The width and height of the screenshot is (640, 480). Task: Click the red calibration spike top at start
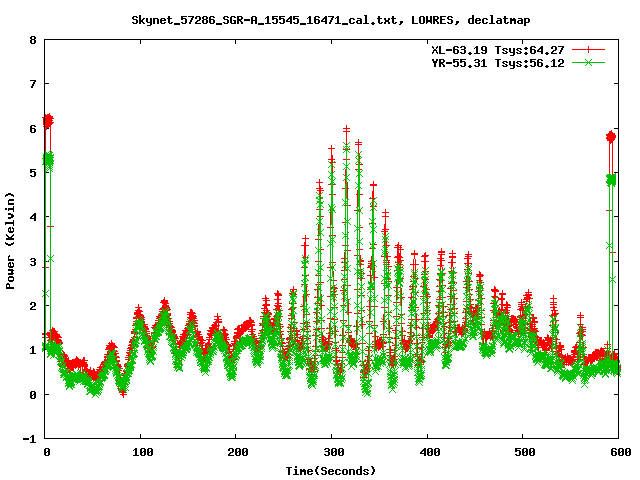pos(47,119)
